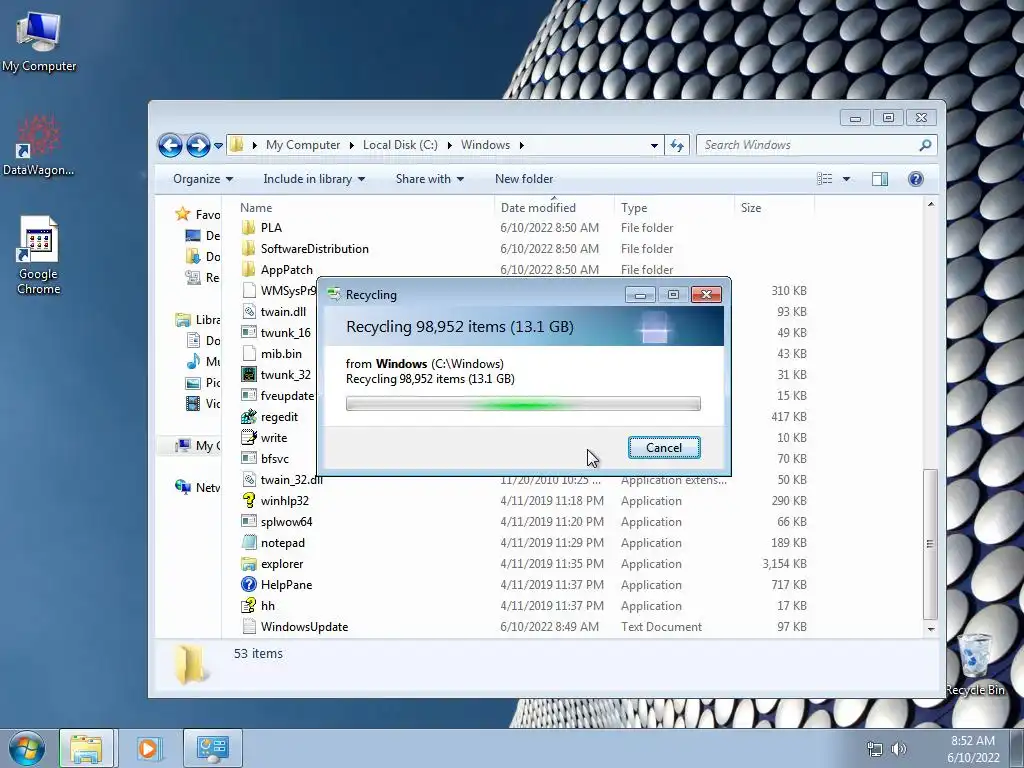This screenshot has height=768, width=1024.
Task: Select bfsvc in the file list
Action: tap(264, 458)
